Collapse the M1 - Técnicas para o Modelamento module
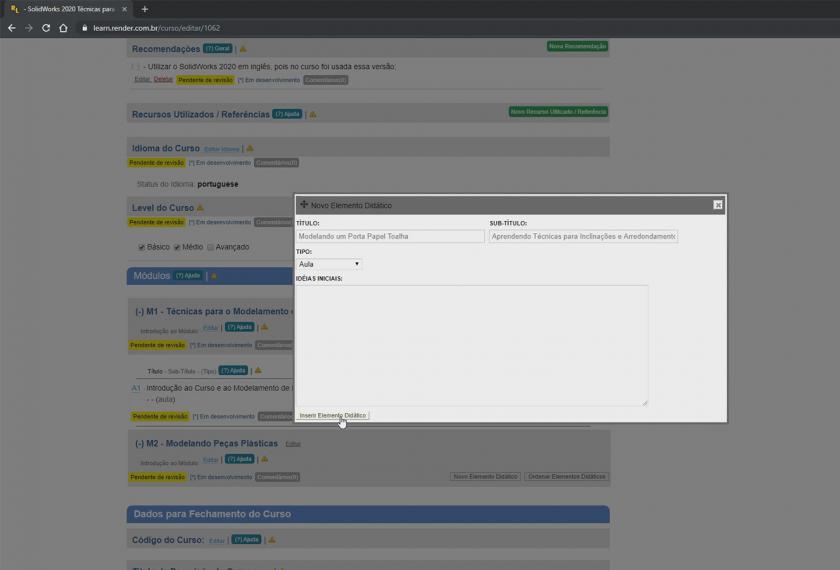 point(139,312)
